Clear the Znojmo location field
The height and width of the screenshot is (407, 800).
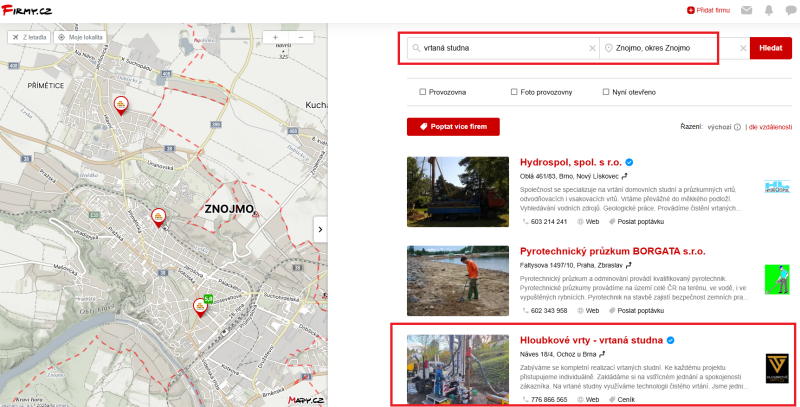coord(743,48)
